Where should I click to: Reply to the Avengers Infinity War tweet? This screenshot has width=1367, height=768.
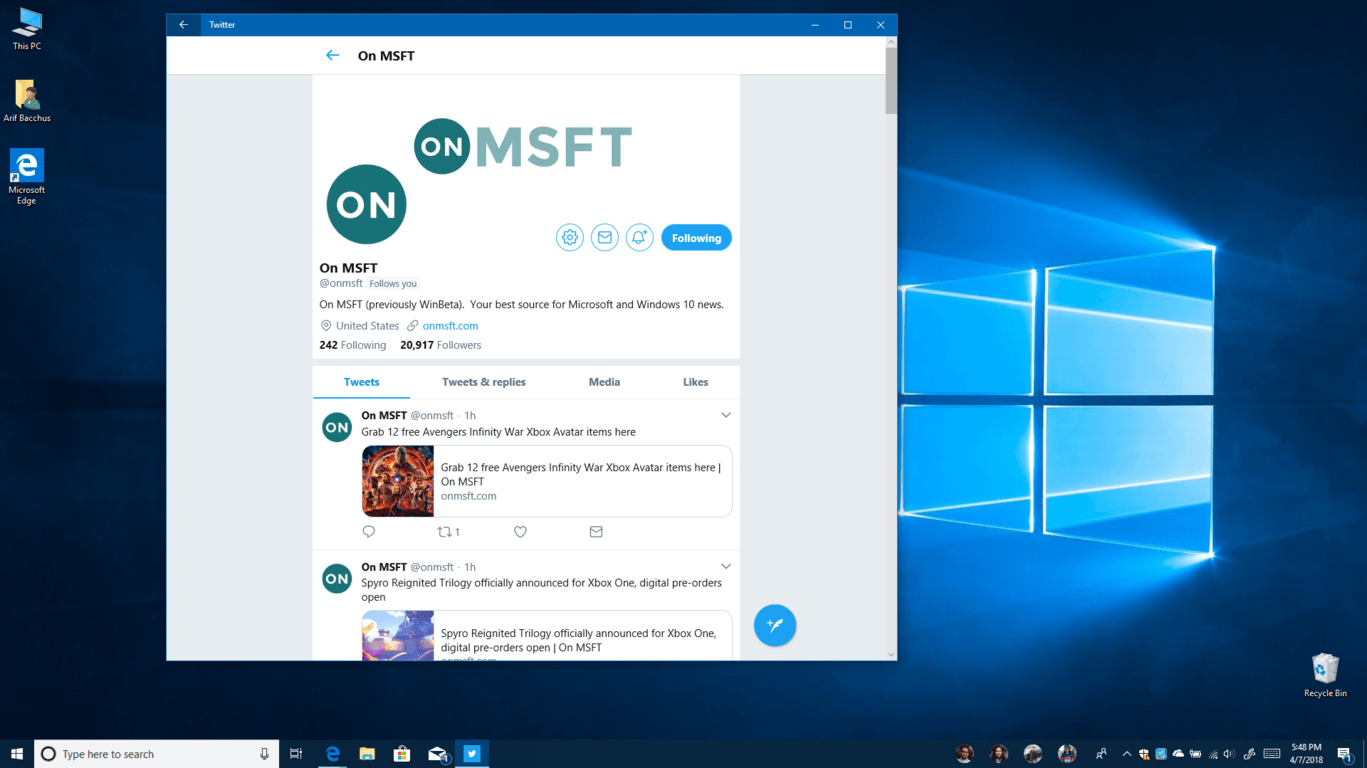(x=369, y=532)
